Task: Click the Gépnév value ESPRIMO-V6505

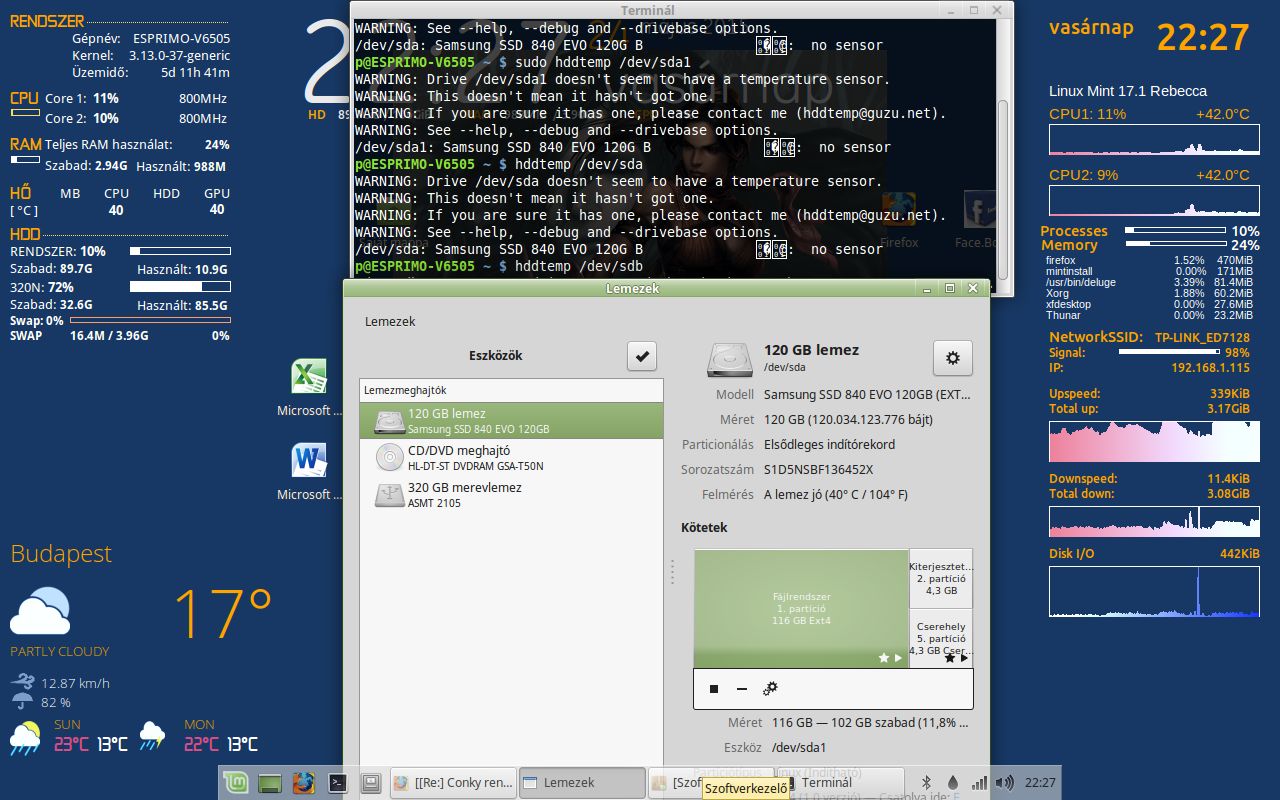Action: 181,39
